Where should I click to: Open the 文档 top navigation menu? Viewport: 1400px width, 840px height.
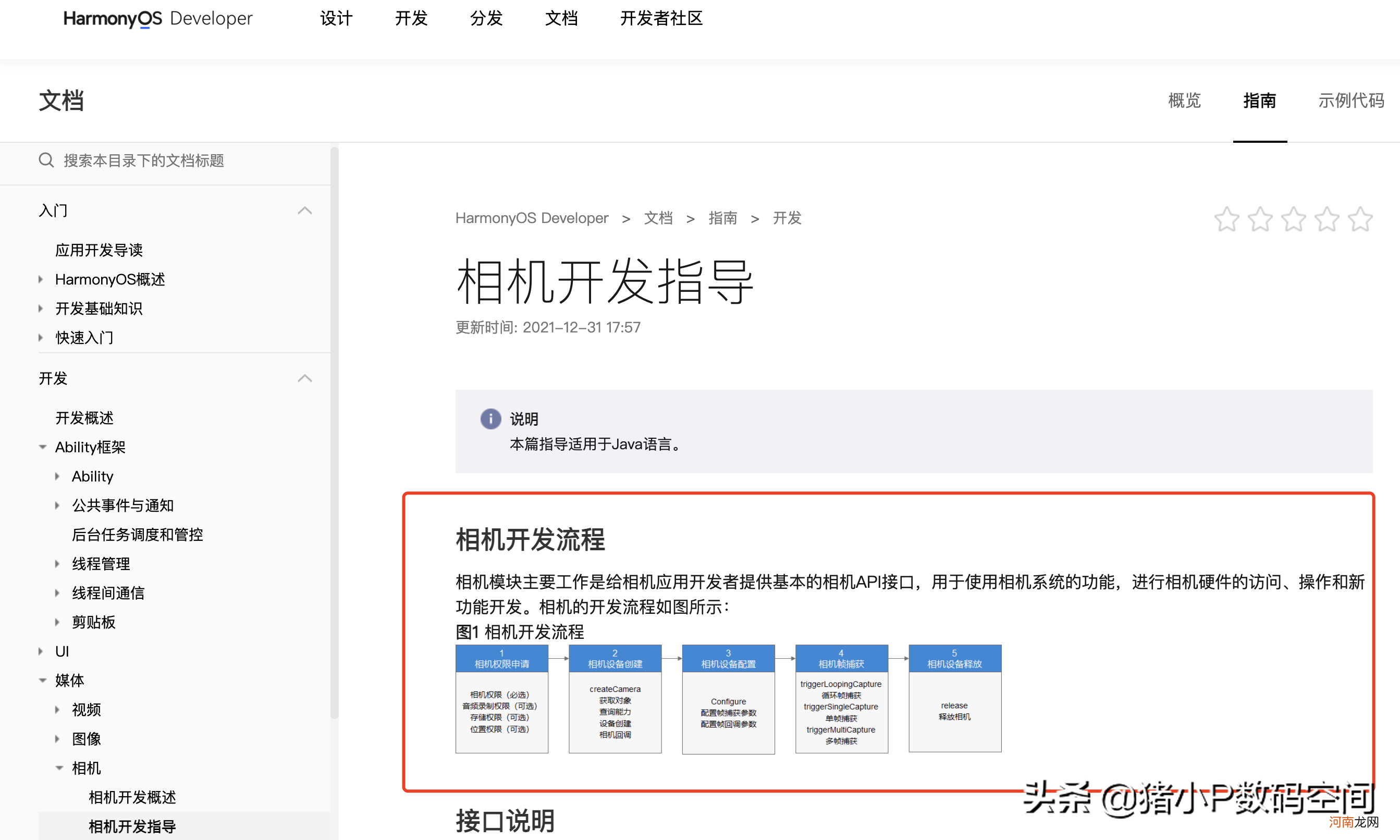click(x=561, y=19)
